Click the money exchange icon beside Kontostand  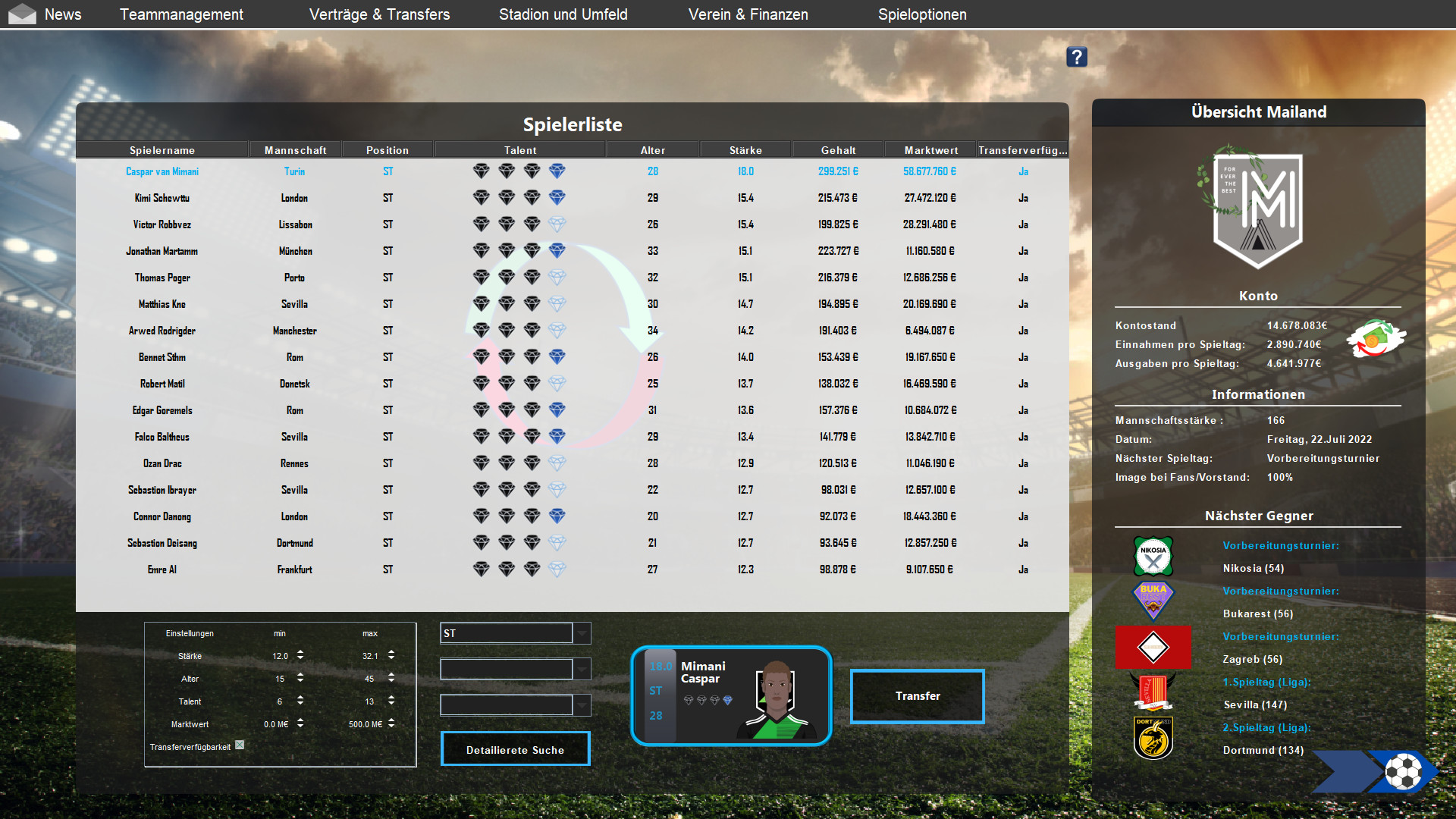click(1375, 340)
